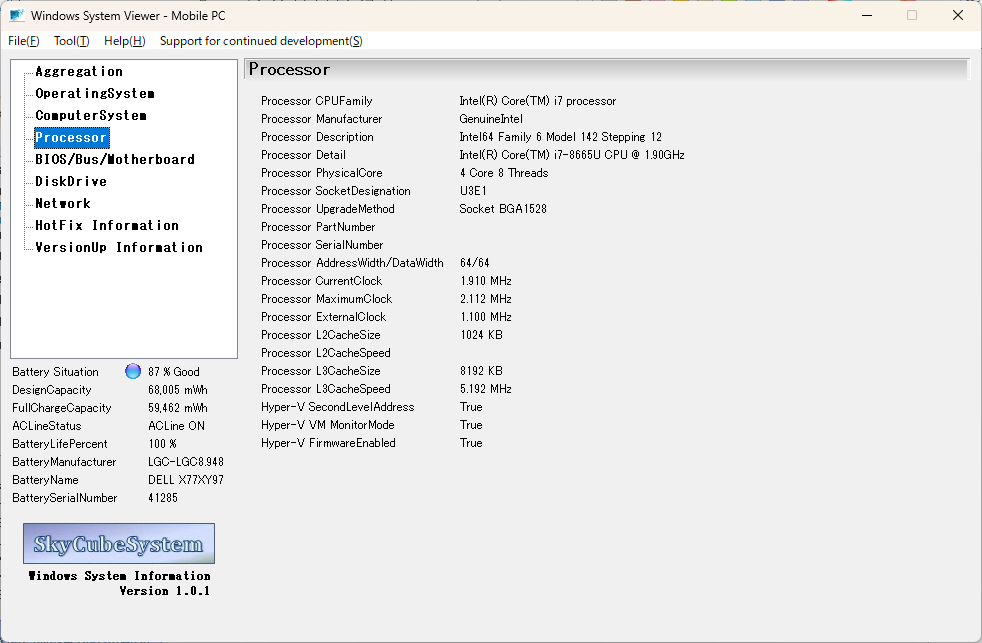
Task: Click the 'Processor PartNumber' label
Action: (x=318, y=227)
